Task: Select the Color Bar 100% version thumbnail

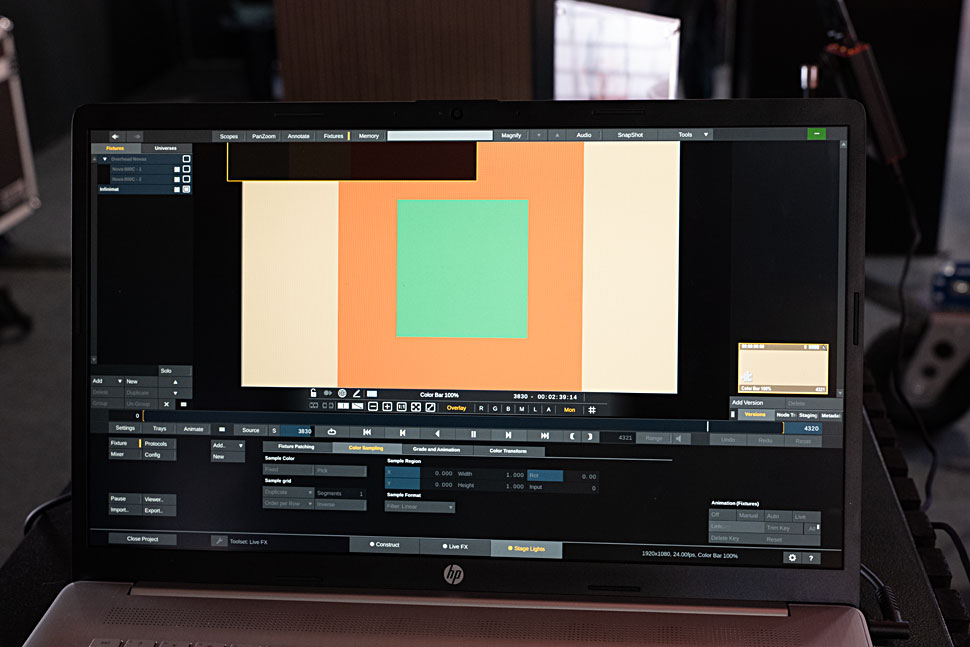Action: click(x=783, y=368)
